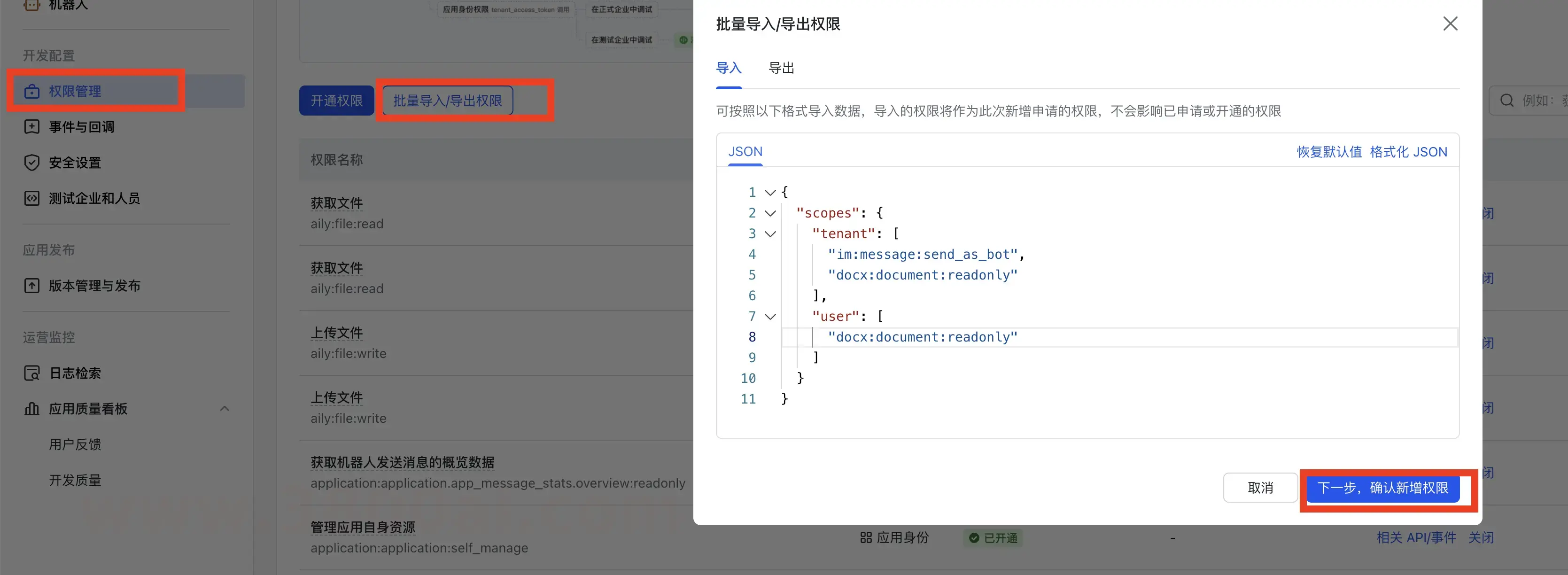Click the 权限管理 briefcase icon
The image size is (1568, 575).
coord(31,91)
